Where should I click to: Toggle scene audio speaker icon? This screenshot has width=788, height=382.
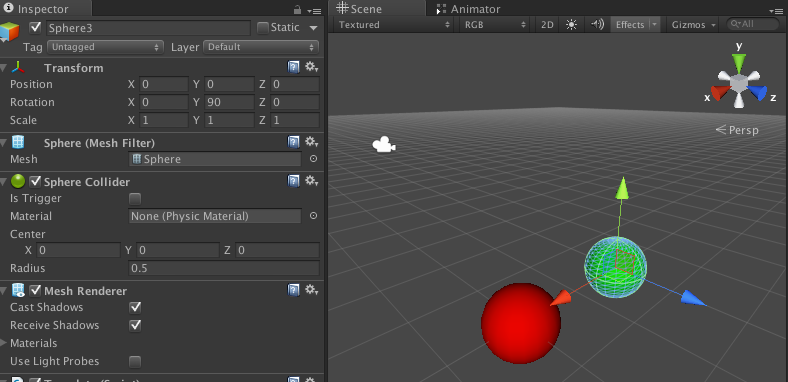point(597,25)
